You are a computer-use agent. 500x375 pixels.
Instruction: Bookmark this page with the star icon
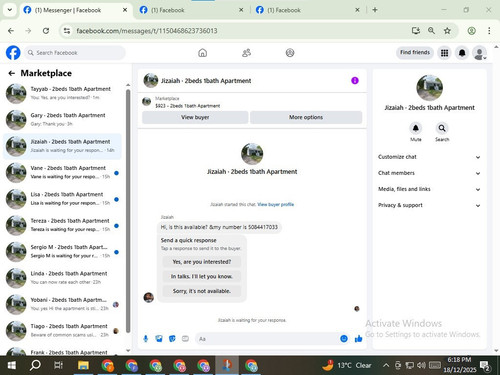tap(447, 31)
